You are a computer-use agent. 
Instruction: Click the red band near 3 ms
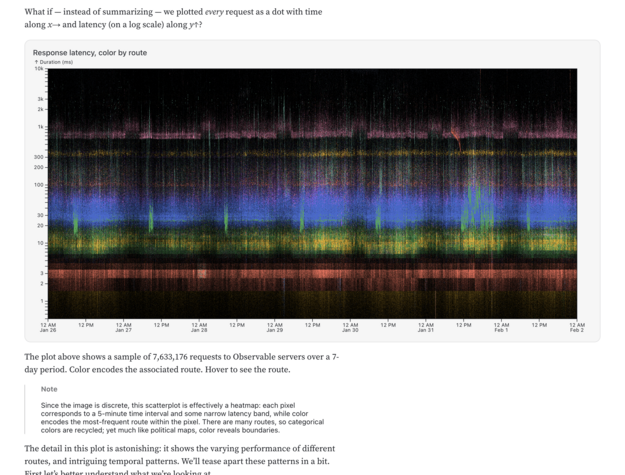pos(300,272)
